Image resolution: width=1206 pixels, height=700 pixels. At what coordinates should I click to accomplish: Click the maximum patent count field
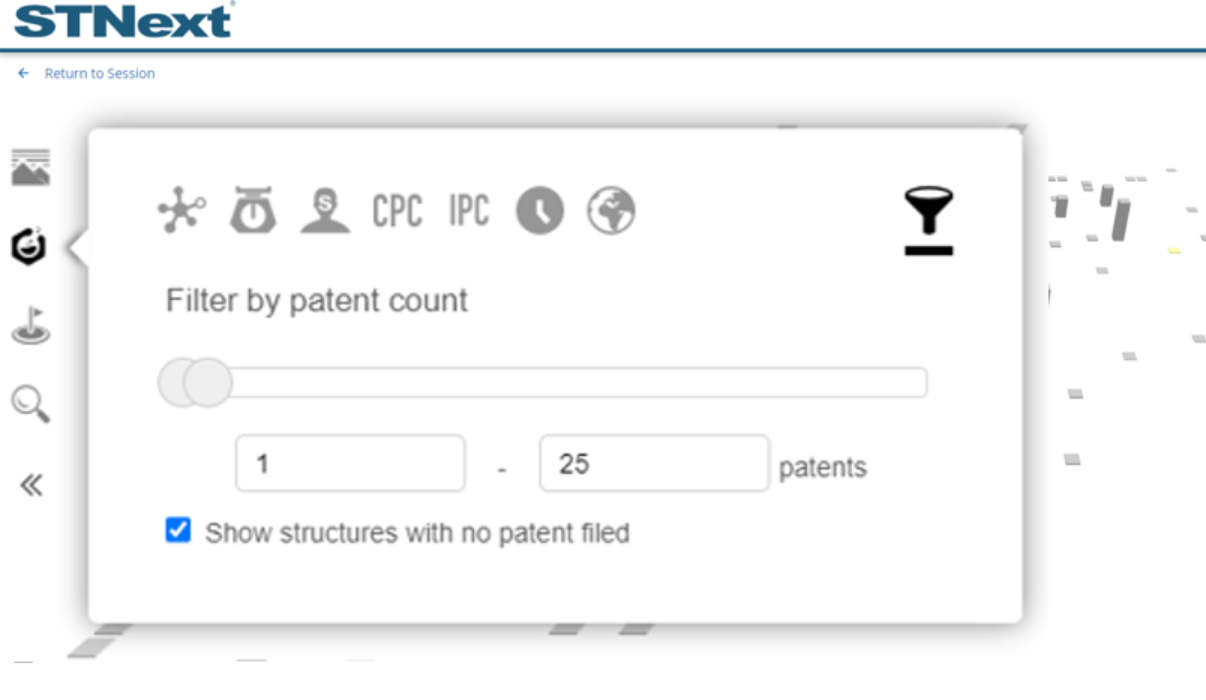tap(654, 464)
